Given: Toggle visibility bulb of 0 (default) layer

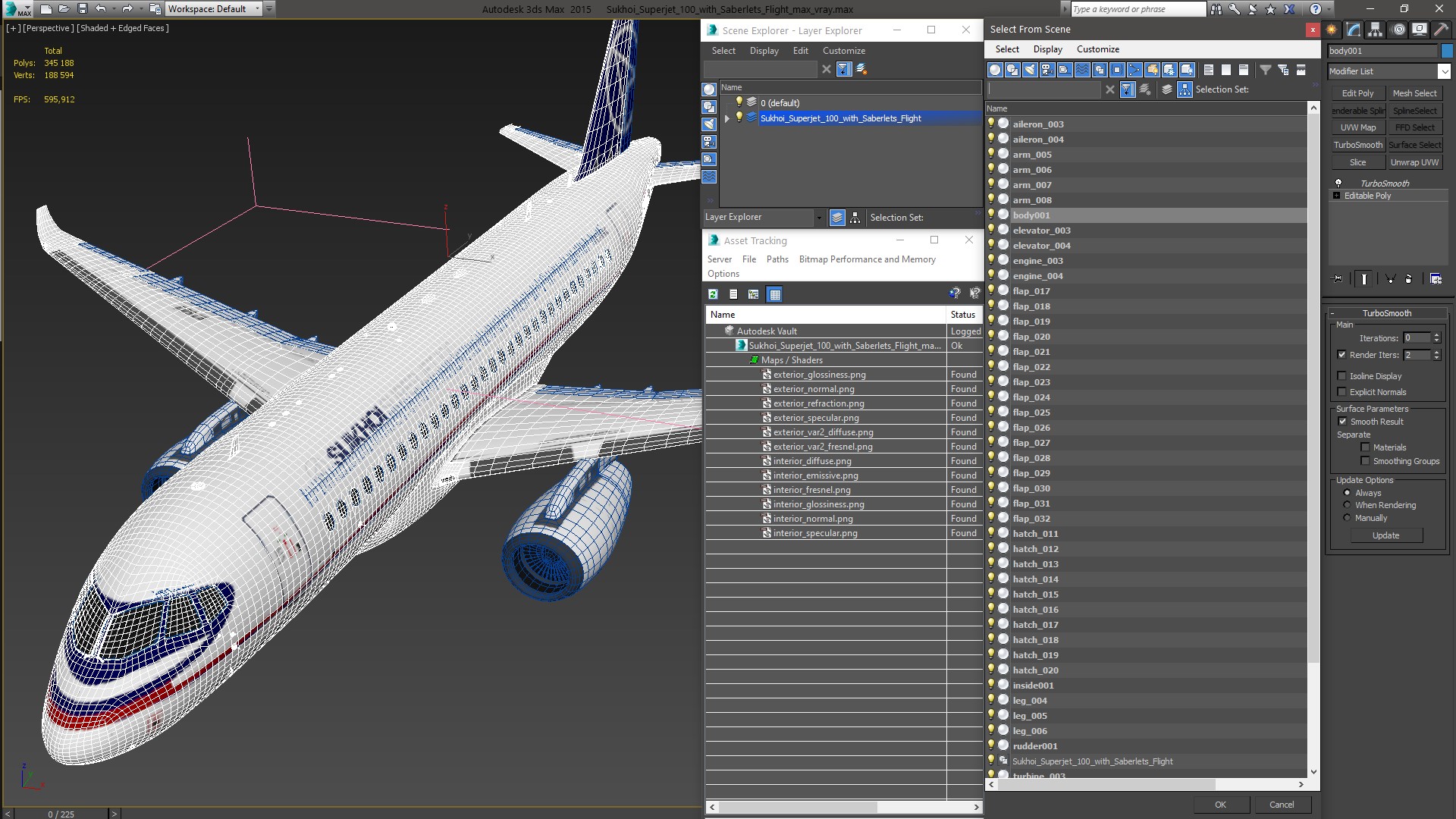Looking at the screenshot, I should click(739, 102).
